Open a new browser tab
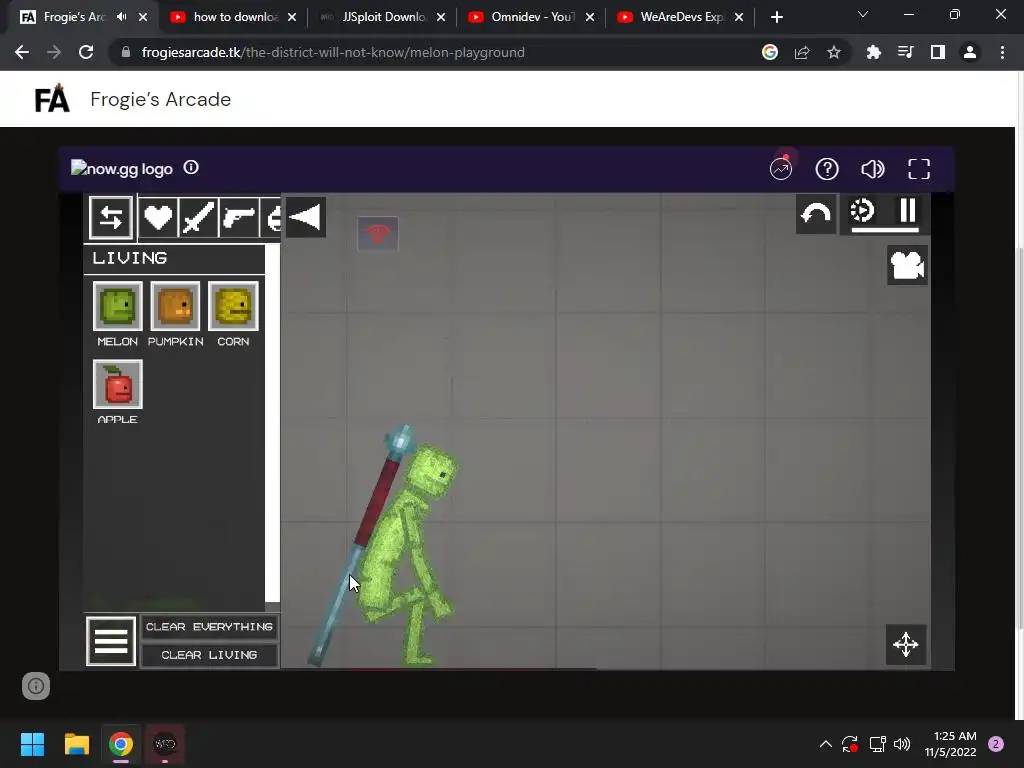The image size is (1024, 768). click(x=776, y=17)
